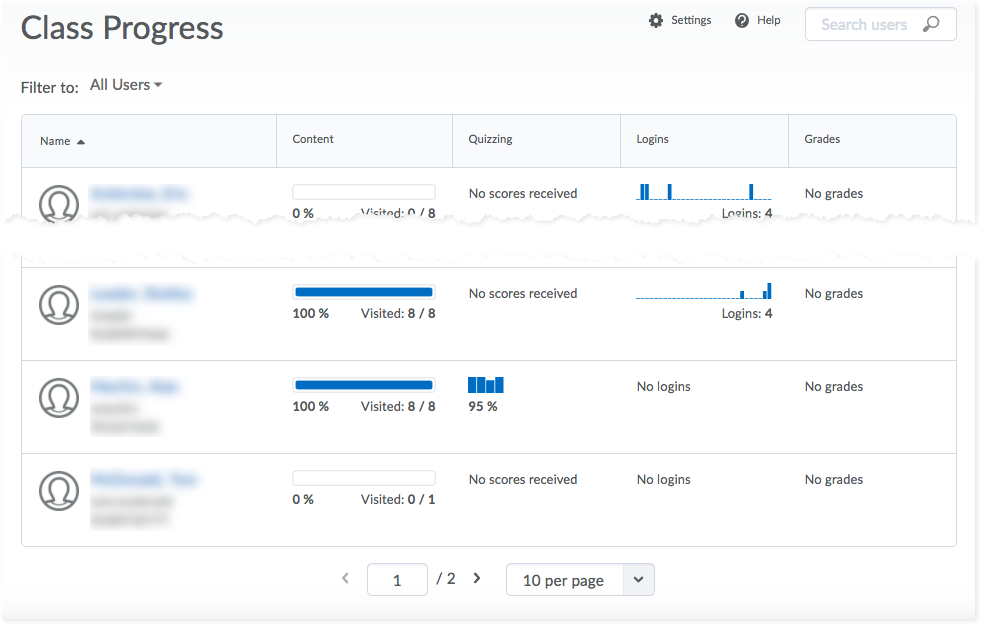The height and width of the screenshot is (625, 981).
Task: Click the Settings gear icon
Action: coord(656,21)
